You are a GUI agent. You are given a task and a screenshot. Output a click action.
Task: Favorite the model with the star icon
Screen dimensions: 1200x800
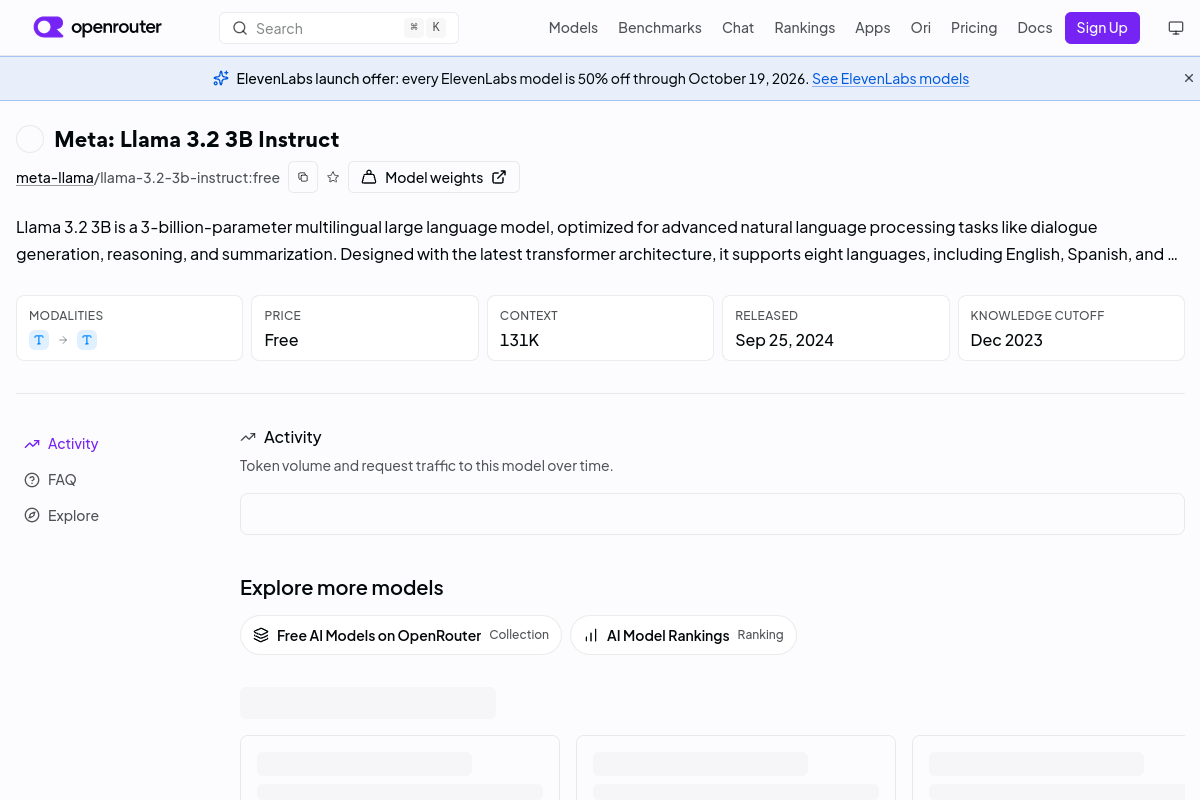coord(333,177)
